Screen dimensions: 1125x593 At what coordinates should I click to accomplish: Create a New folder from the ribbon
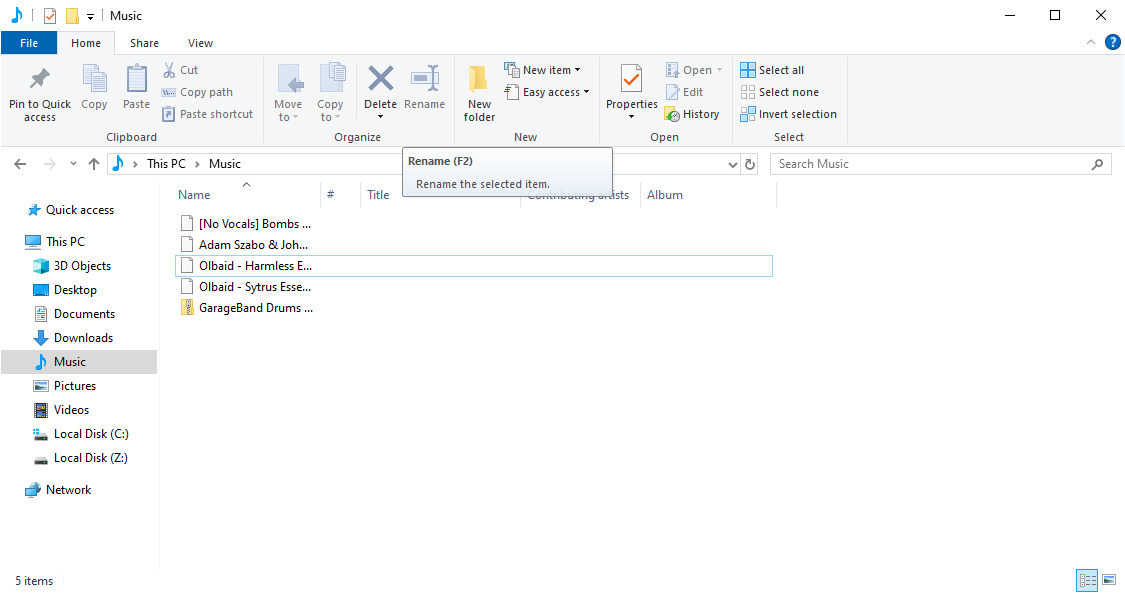479,92
